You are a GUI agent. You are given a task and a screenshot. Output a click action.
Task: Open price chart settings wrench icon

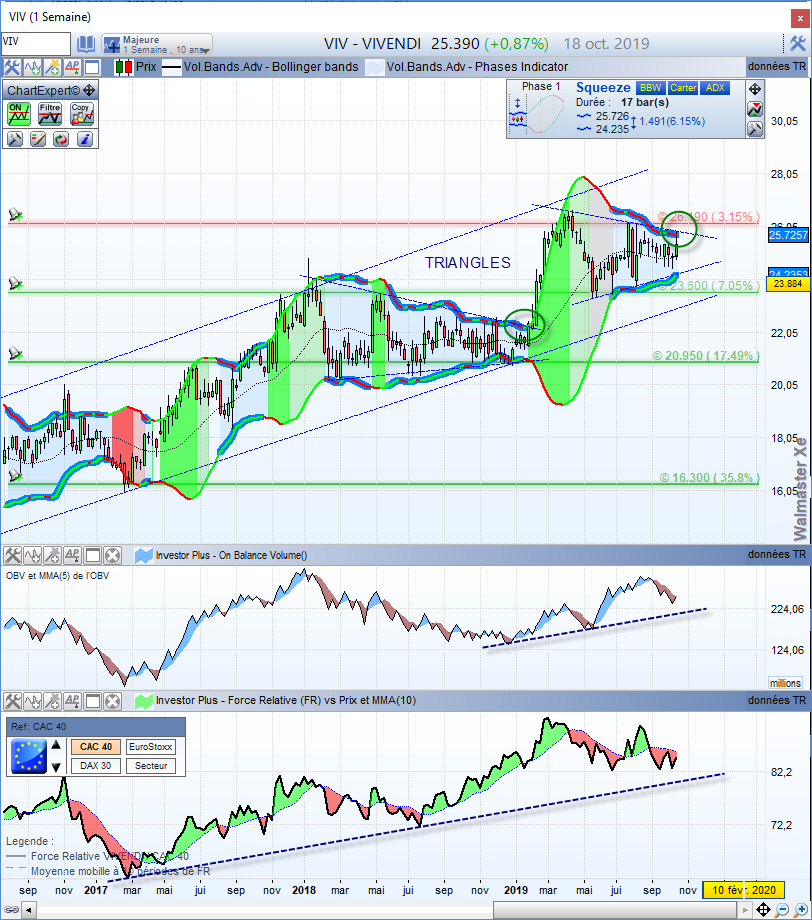point(12,67)
